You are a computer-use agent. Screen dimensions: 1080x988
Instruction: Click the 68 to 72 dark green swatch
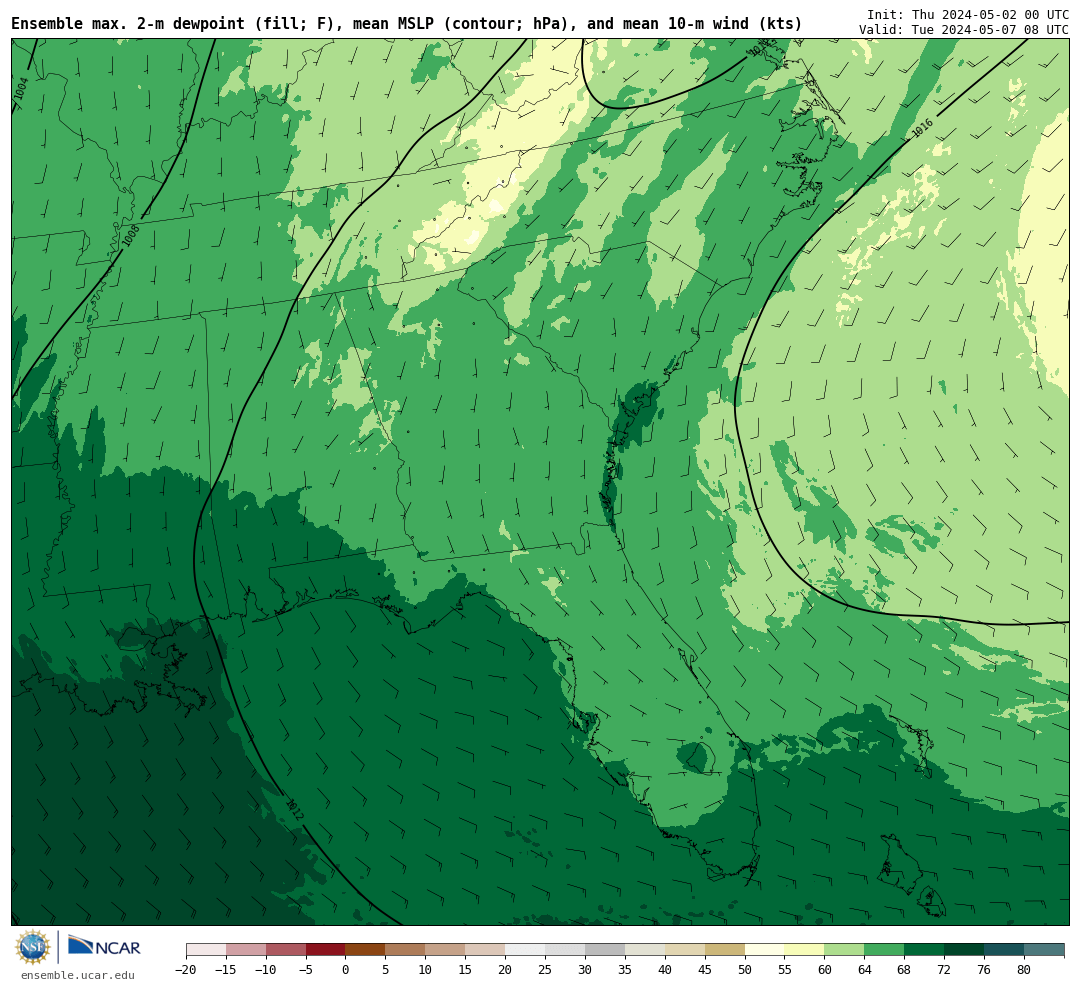pos(925,950)
